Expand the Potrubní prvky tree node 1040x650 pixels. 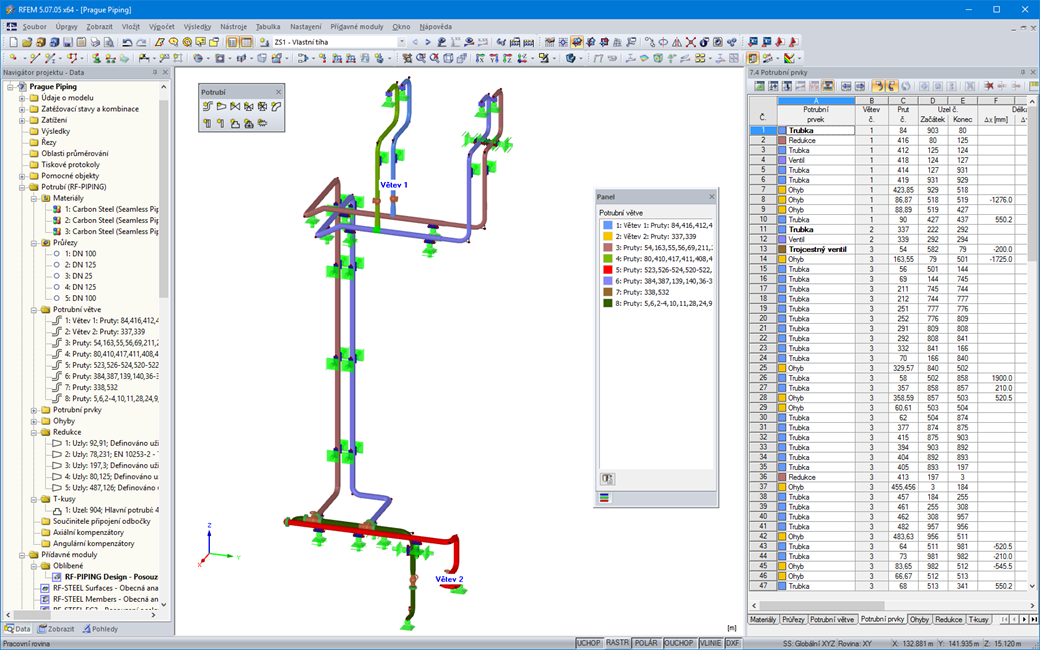[34, 410]
